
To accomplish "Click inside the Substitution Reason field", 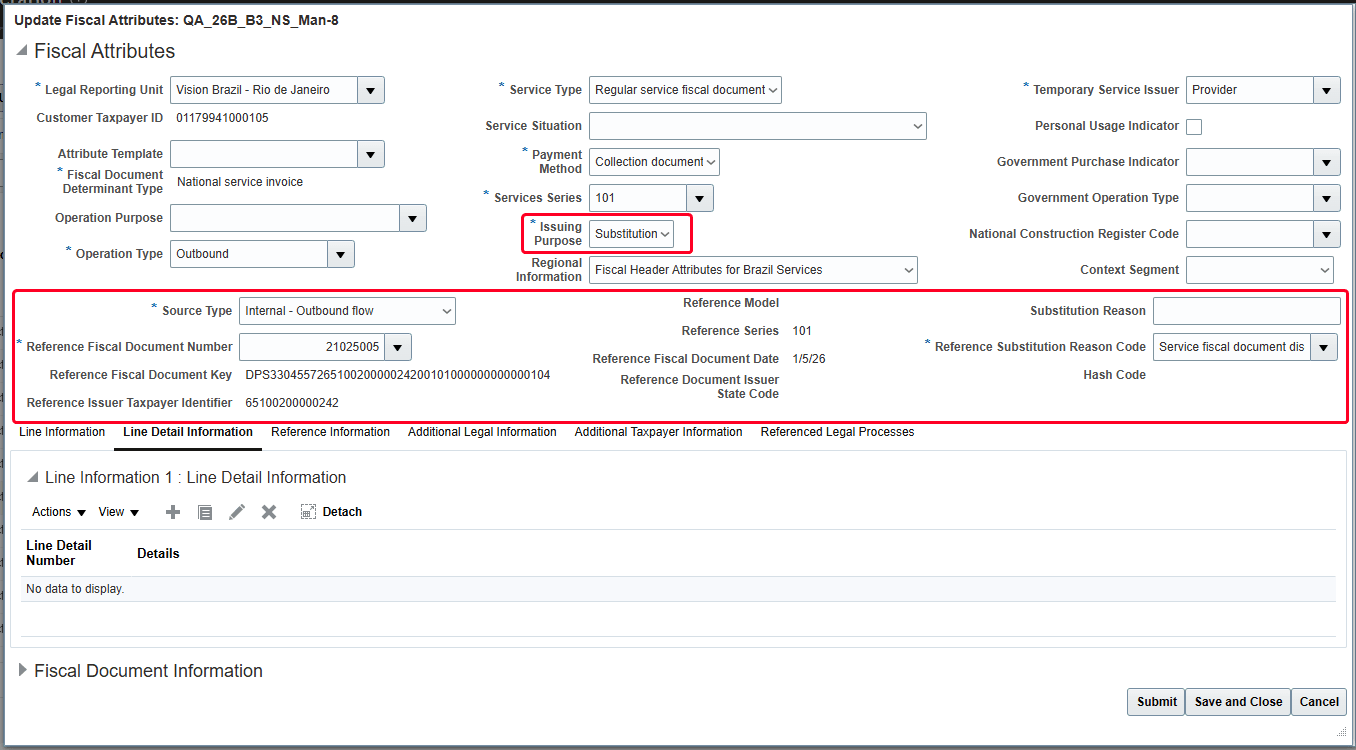I will point(1246,310).
